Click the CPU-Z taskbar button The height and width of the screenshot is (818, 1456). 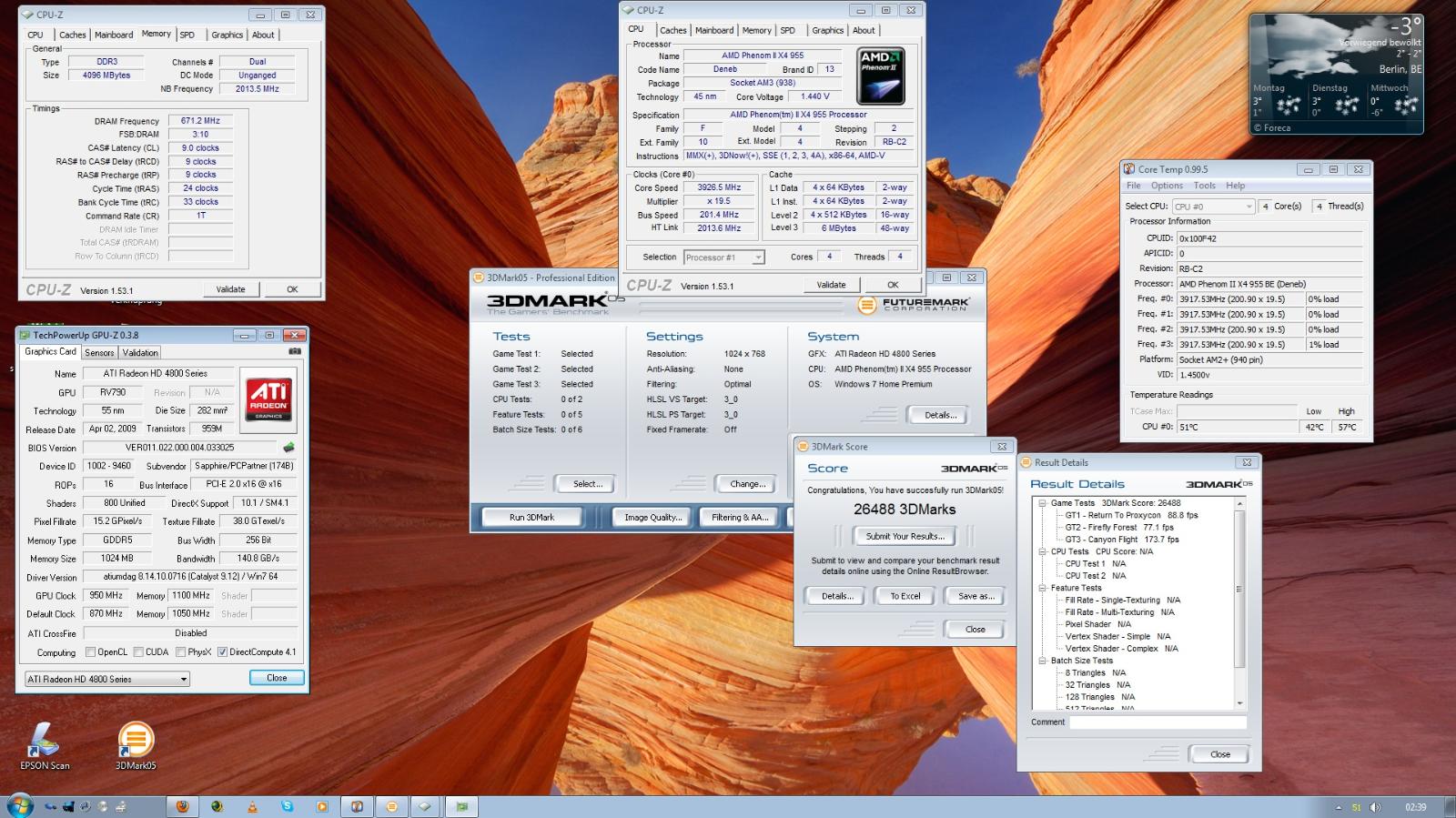tap(425, 806)
